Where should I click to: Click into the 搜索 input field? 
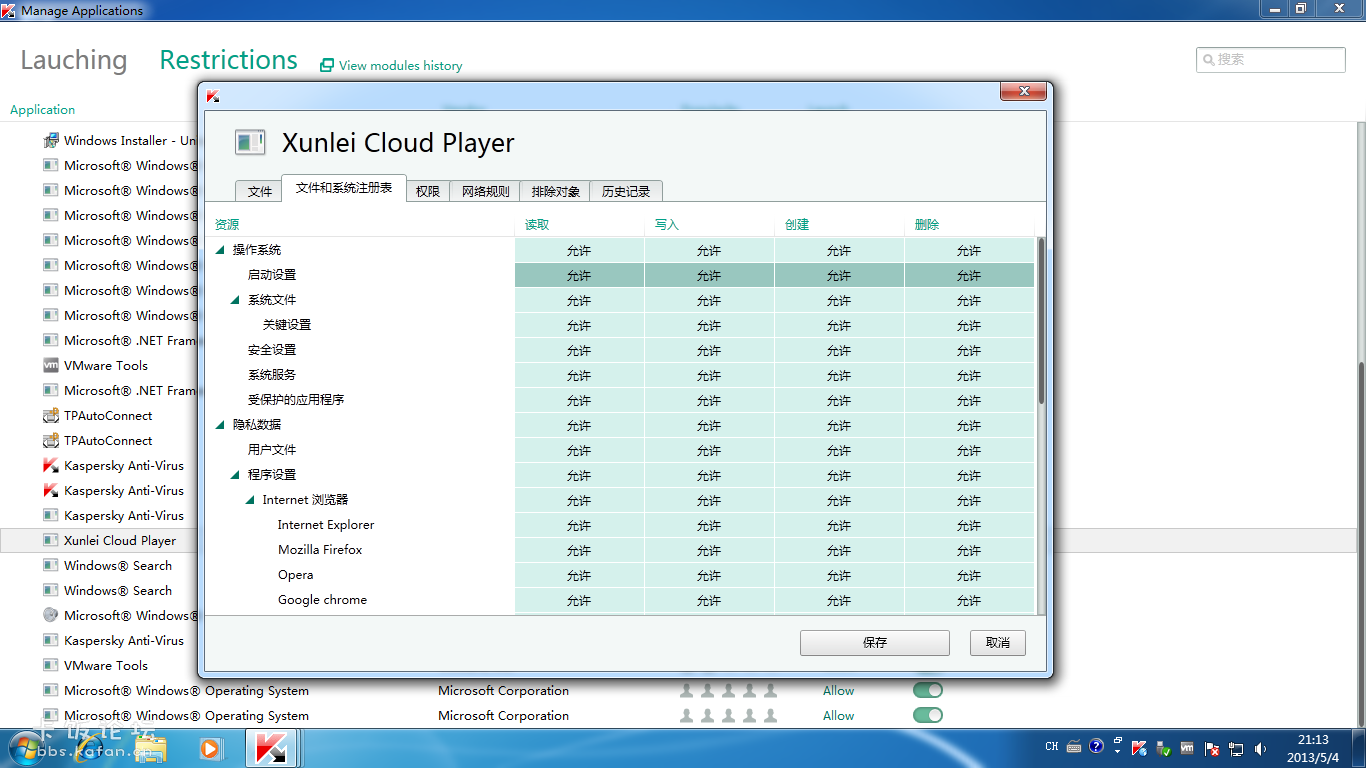tap(1271, 60)
